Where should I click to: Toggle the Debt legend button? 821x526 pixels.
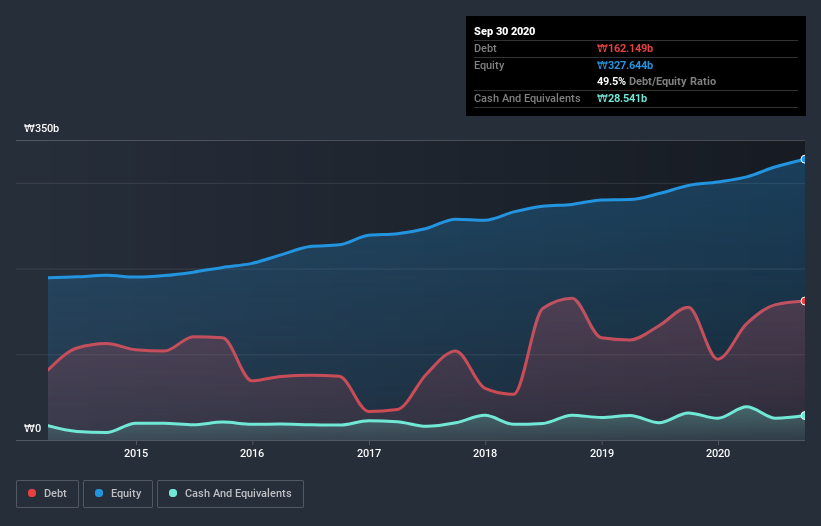click(47, 494)
